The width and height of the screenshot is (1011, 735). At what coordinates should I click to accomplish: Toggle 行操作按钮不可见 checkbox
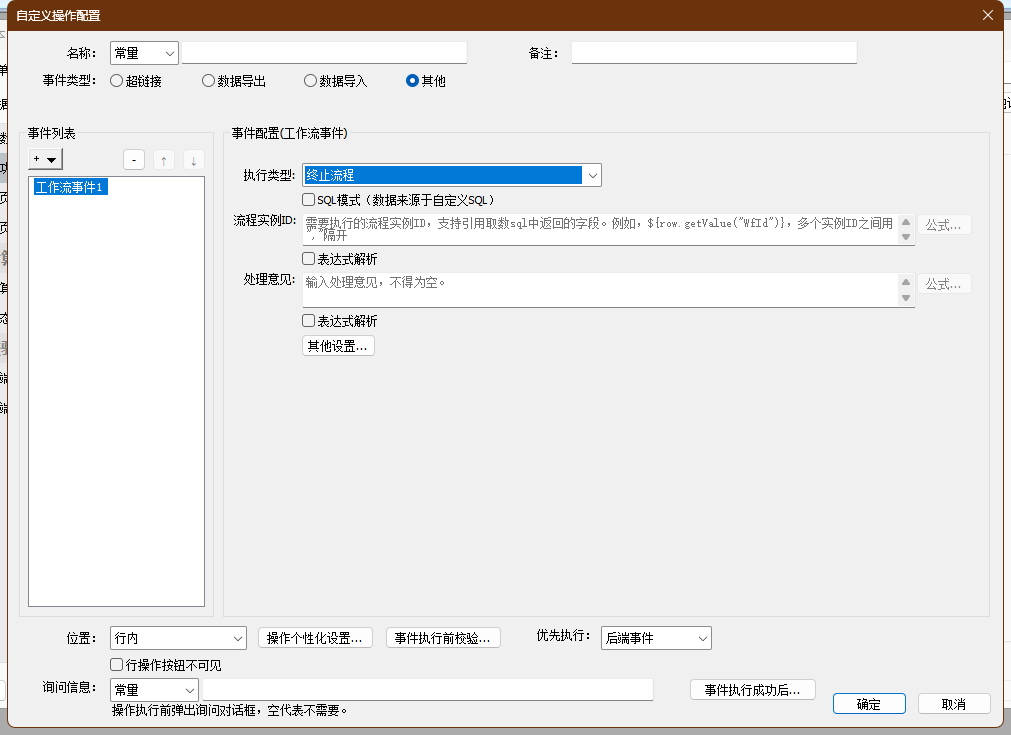click(118, 665)
